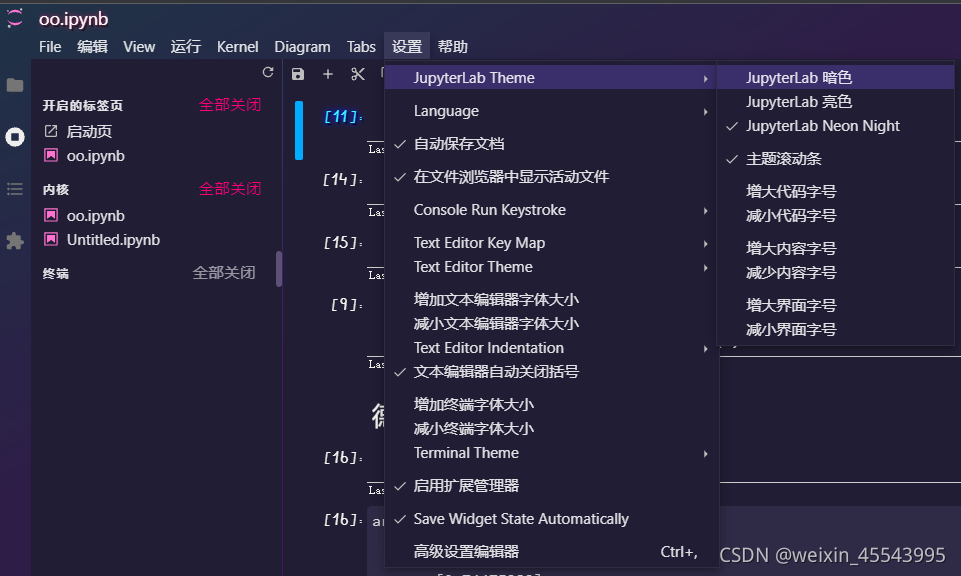Expand Console Run Keystroke submenu

[552, 210]
